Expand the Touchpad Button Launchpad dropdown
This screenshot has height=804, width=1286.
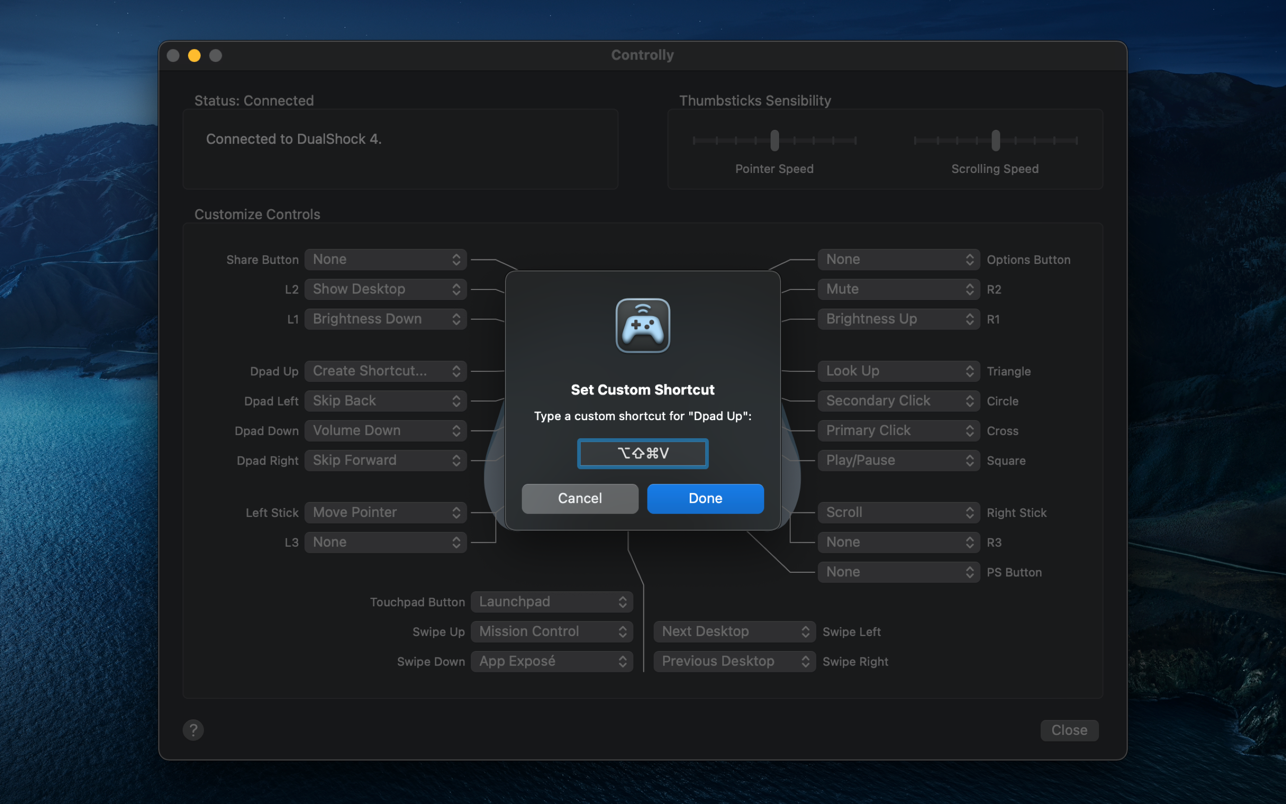[552, 602]
